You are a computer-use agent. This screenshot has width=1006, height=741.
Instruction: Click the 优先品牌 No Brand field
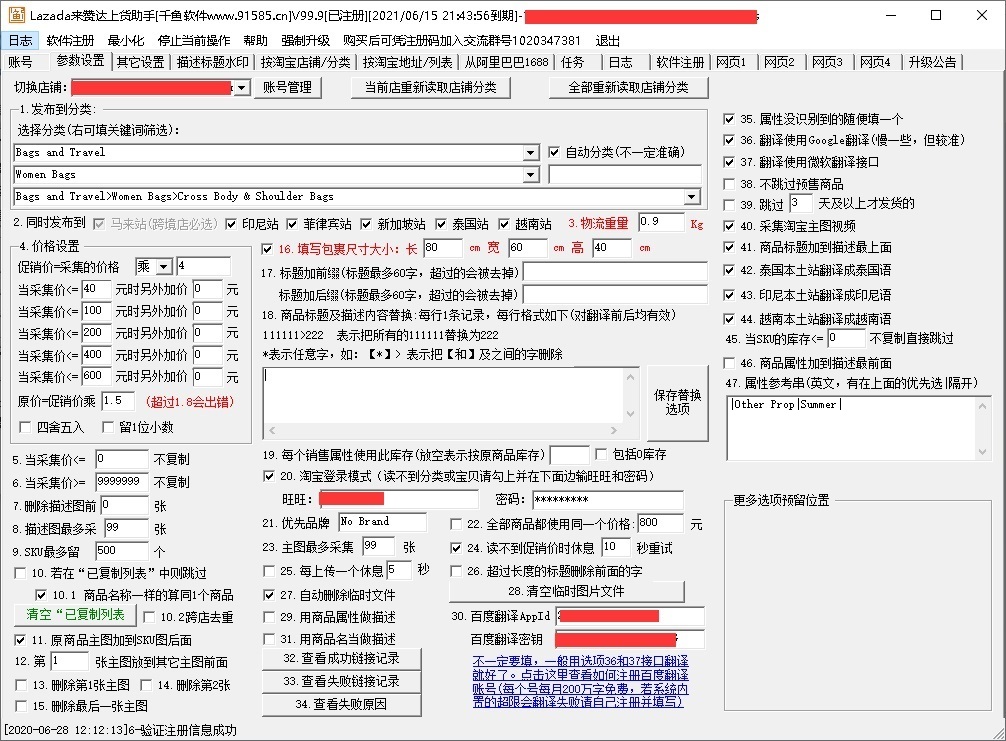coord(381,522)
